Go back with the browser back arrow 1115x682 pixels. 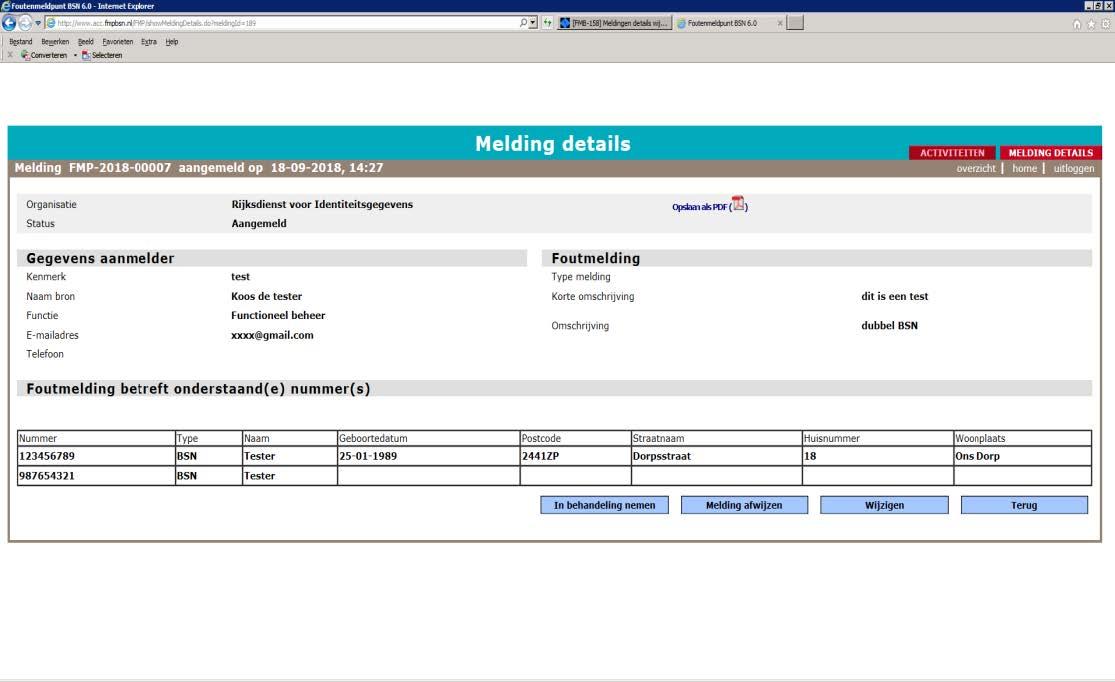10,23
